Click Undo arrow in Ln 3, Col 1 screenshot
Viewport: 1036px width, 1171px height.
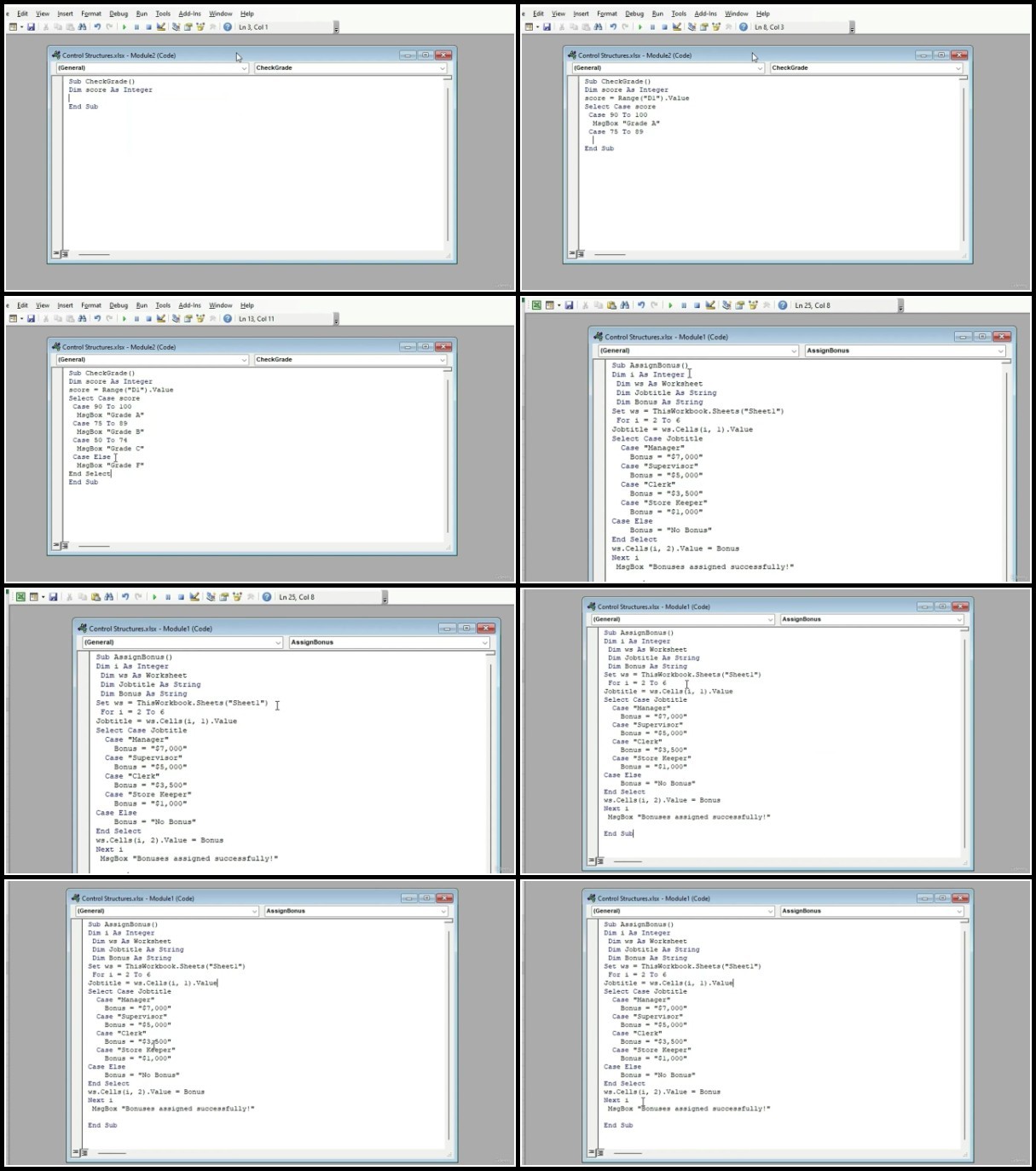click(97, 27)
